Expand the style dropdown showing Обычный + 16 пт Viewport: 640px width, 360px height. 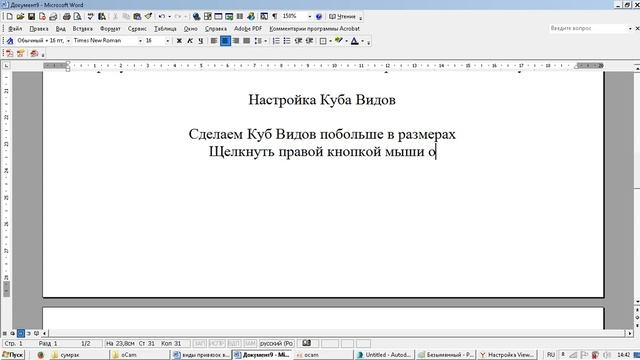(68, 41)
